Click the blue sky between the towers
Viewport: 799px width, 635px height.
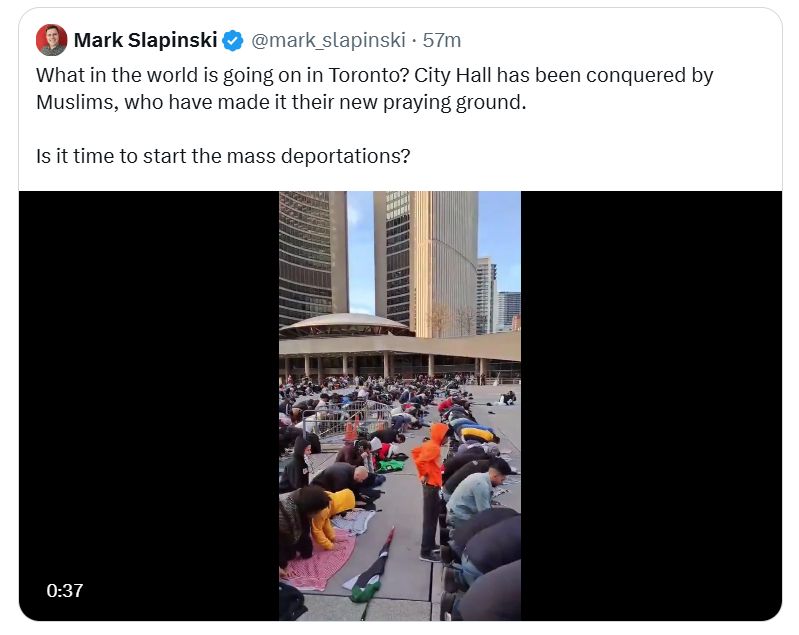coord(361,252)
